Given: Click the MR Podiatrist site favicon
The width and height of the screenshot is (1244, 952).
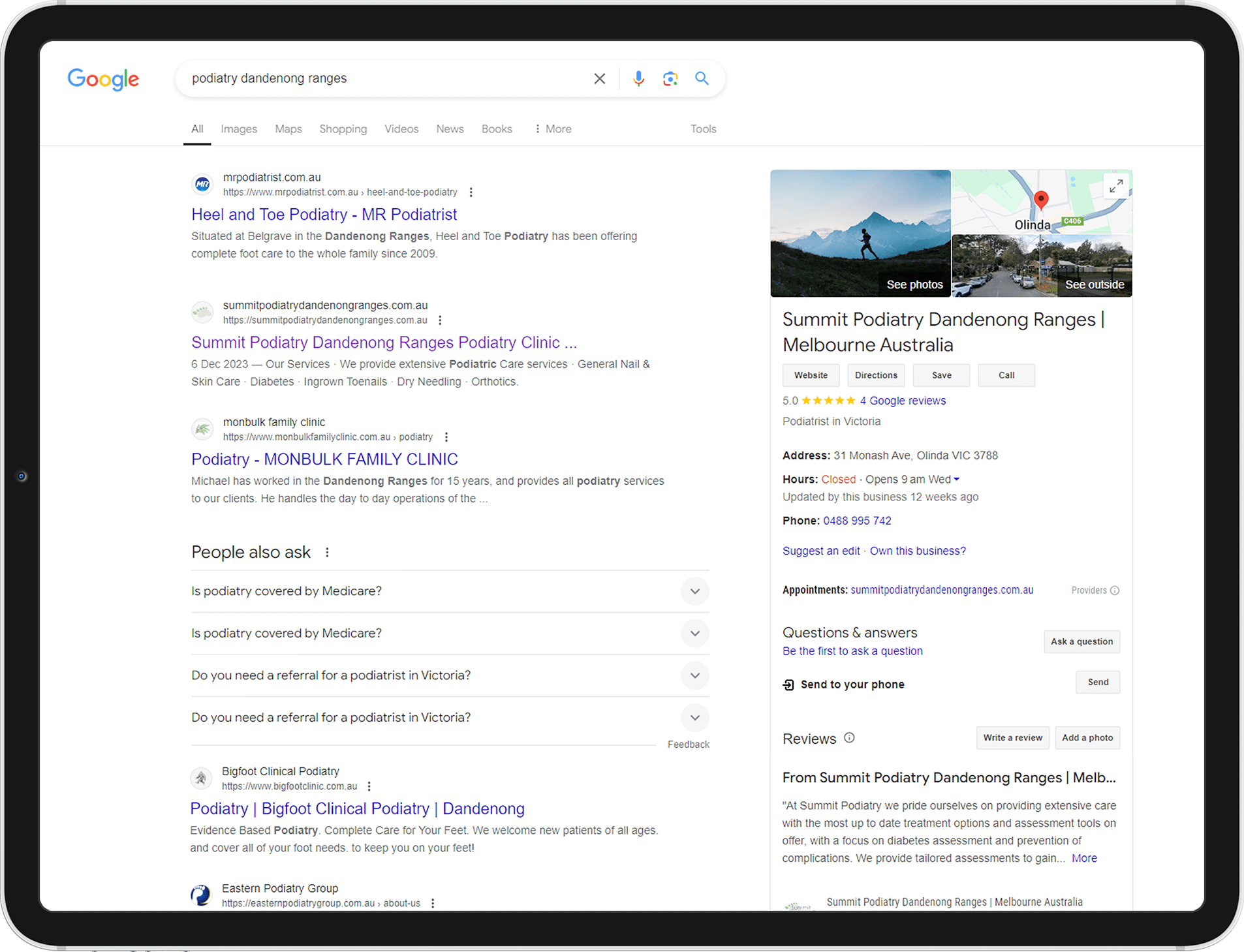Looking at the screenshot, I should (202, 185).
